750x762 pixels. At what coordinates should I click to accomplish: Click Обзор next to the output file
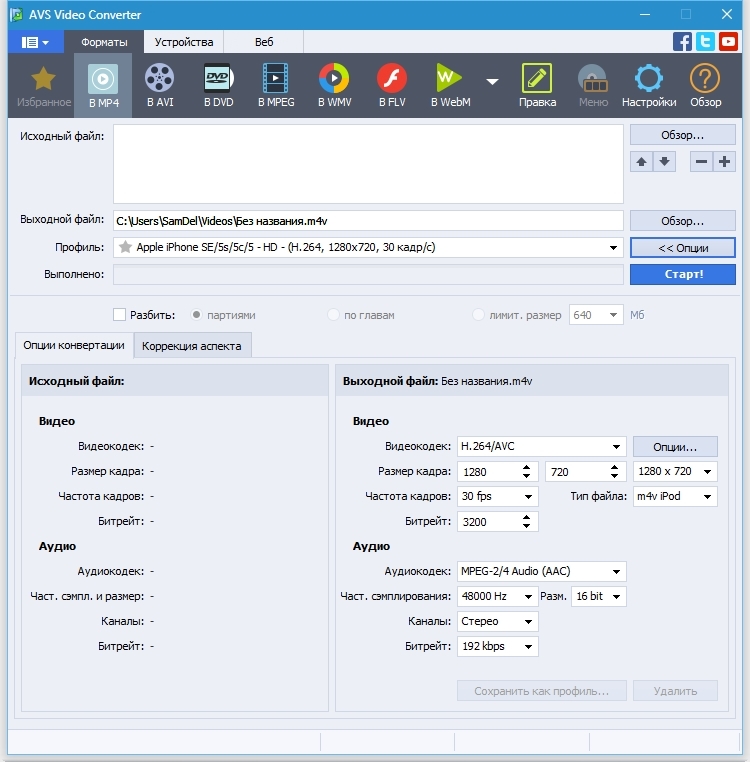682,220
